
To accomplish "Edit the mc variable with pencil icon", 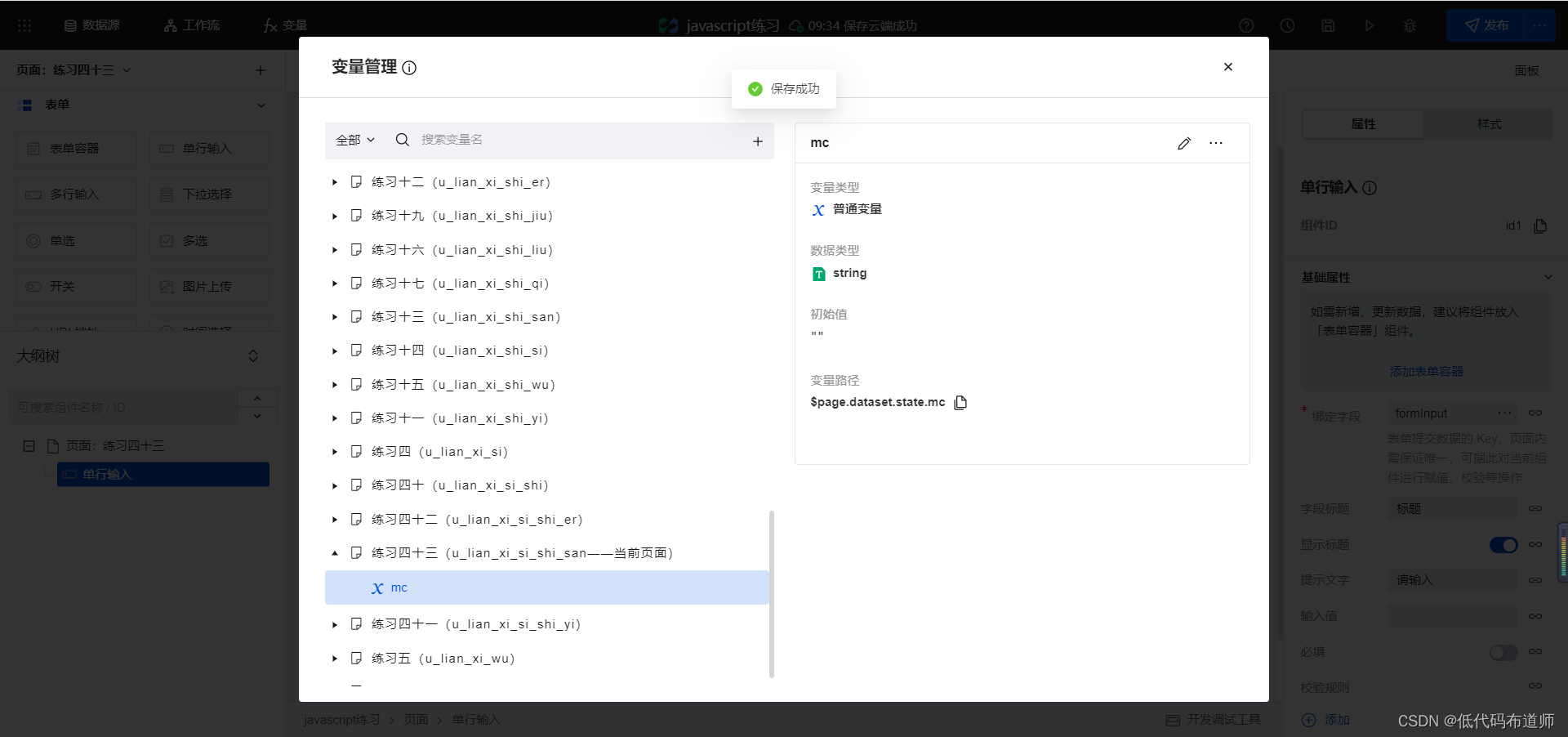I will click(1184, 143).
